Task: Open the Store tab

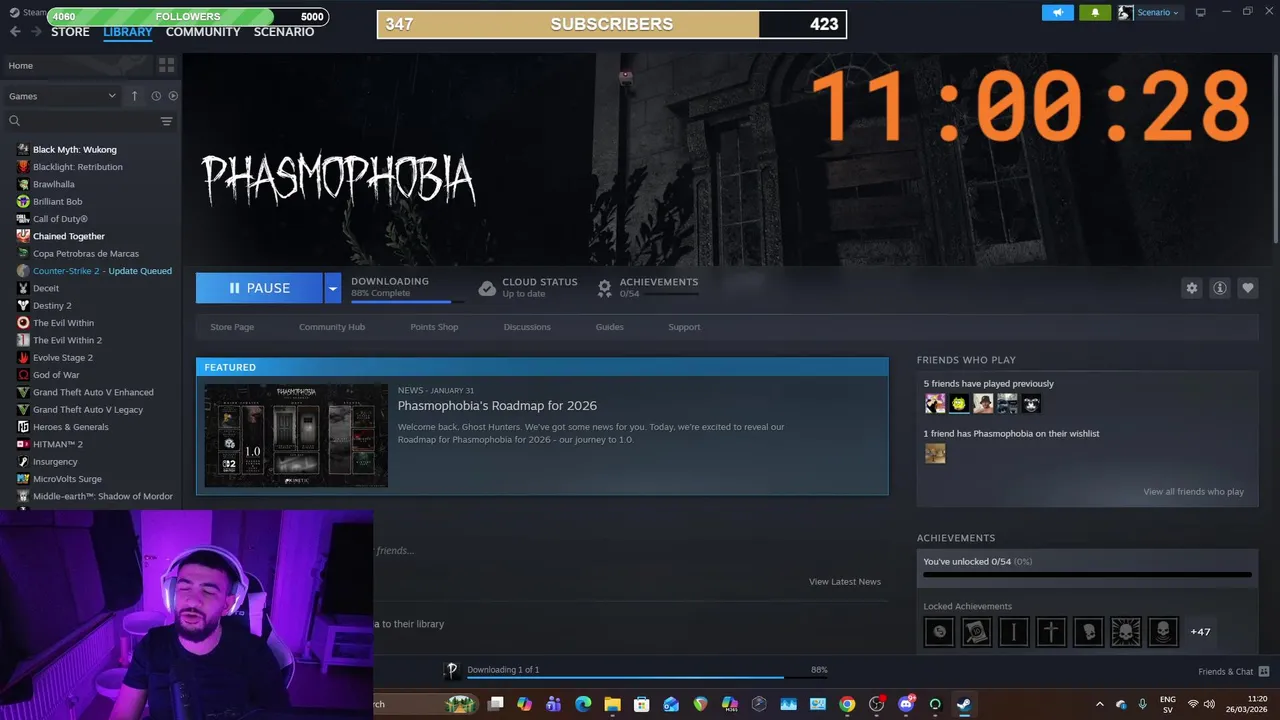Action: pos(70,31)
